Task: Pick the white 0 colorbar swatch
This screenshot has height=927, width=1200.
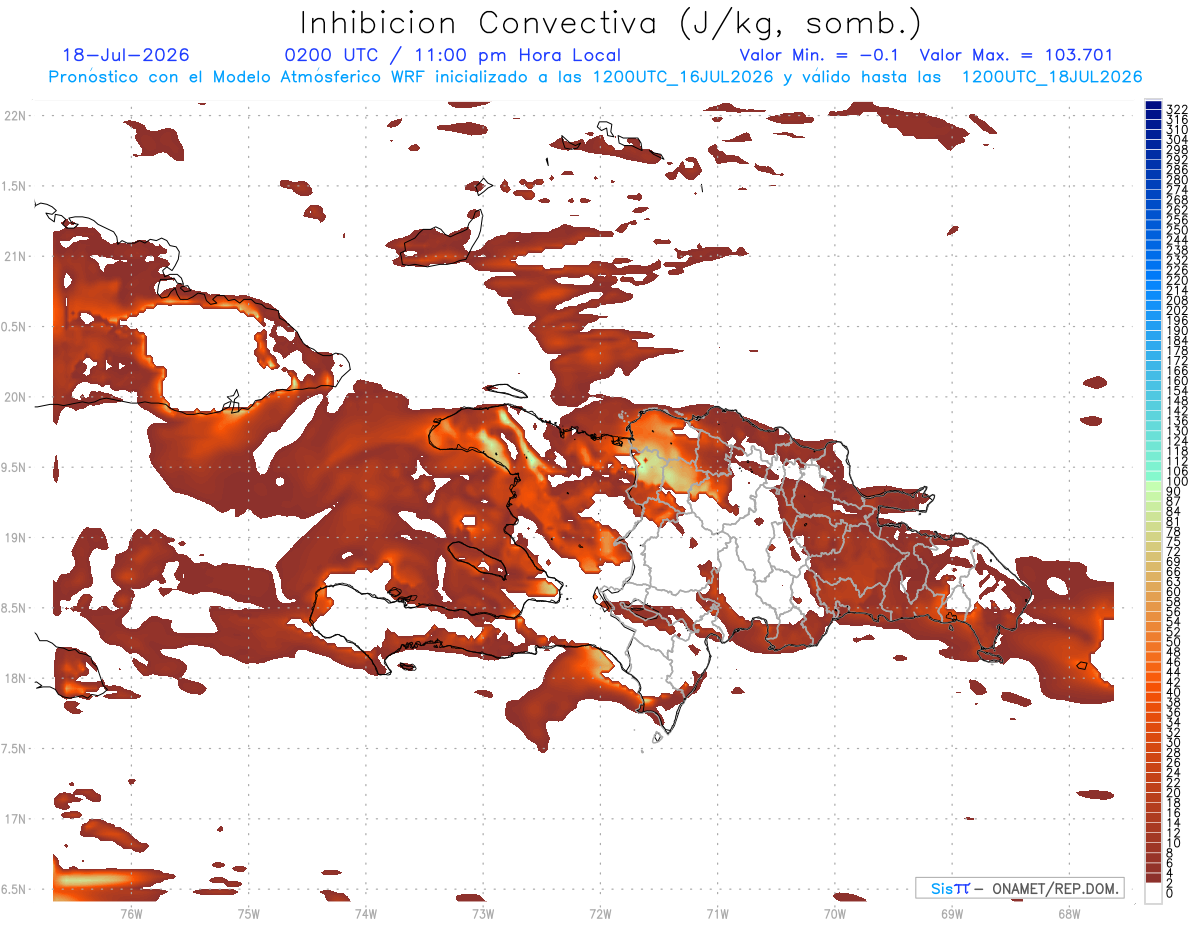Action: point(1153,893)
